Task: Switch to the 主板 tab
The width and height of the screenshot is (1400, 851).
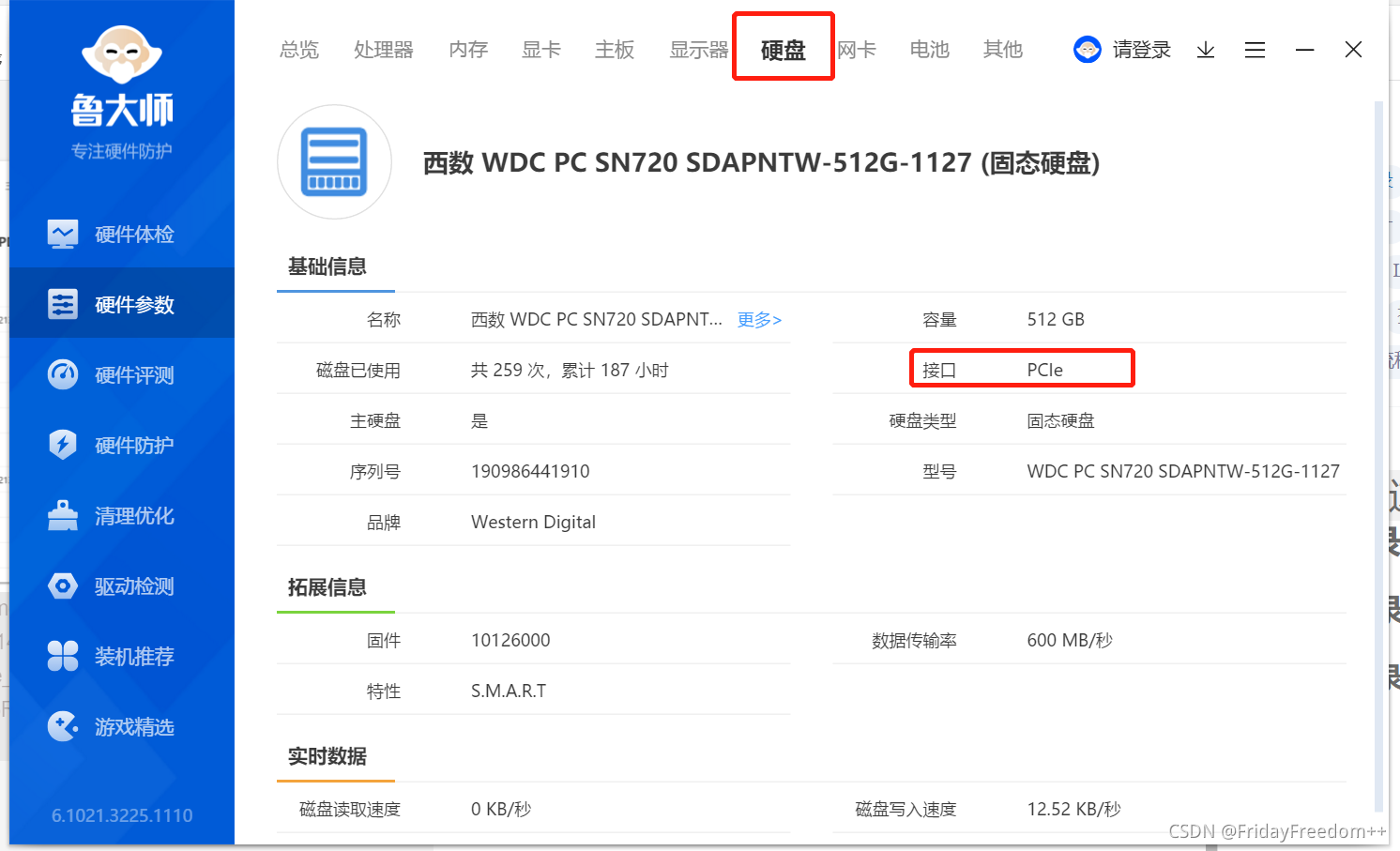Action: [615, 50]
